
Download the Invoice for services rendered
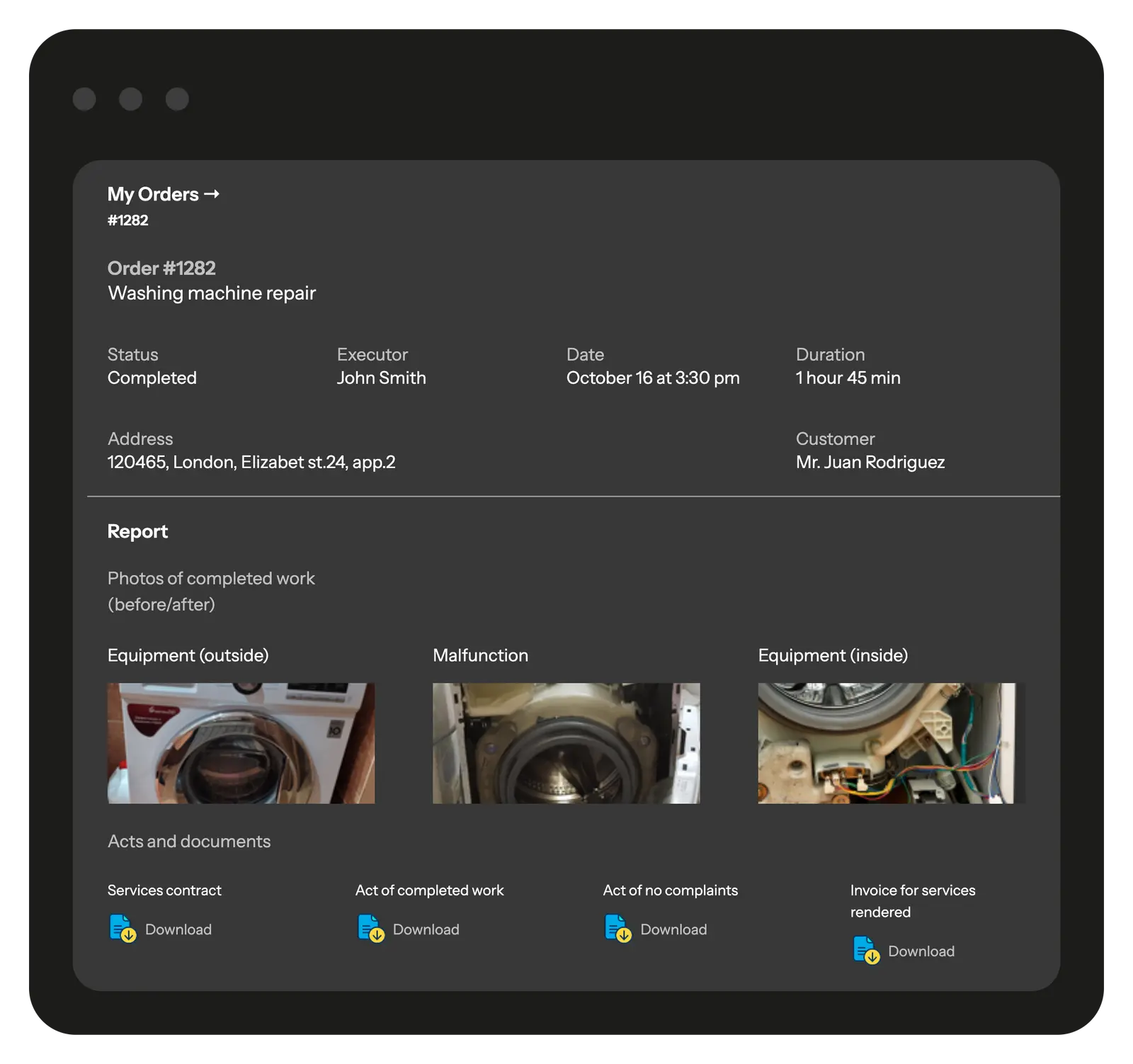(x=921, y=951)
